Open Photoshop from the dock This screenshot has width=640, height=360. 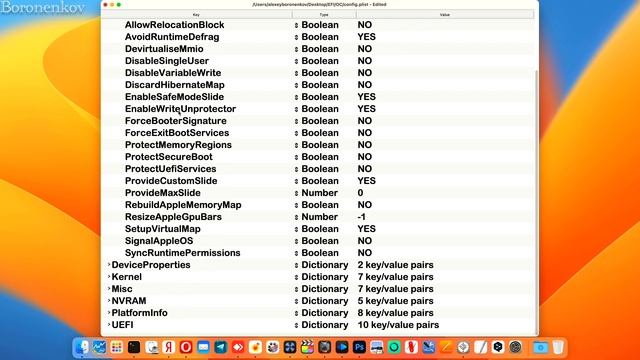point(359,347)
